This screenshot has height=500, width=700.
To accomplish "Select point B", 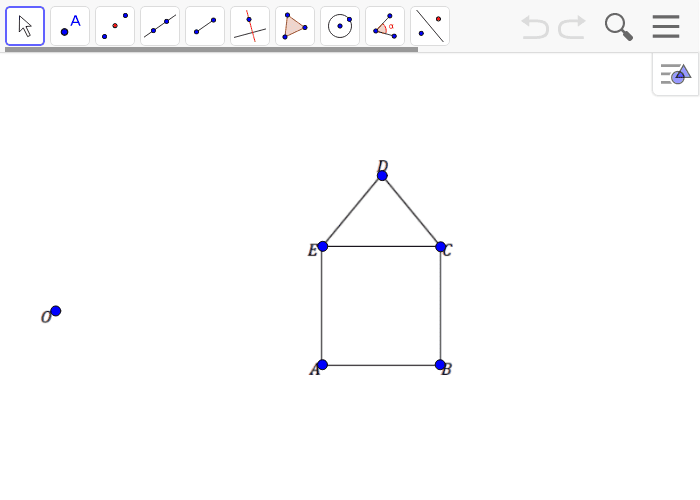I will click(440, 365).
